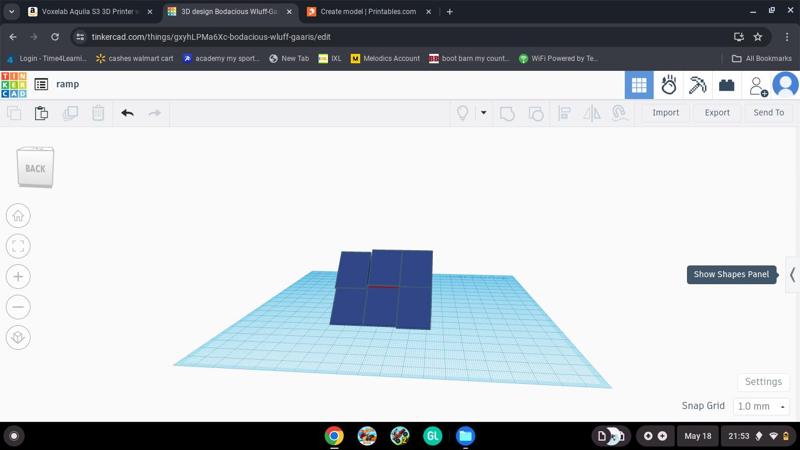Open the user profile avatar
Screen dimensions: 800x450
[785, 85]
